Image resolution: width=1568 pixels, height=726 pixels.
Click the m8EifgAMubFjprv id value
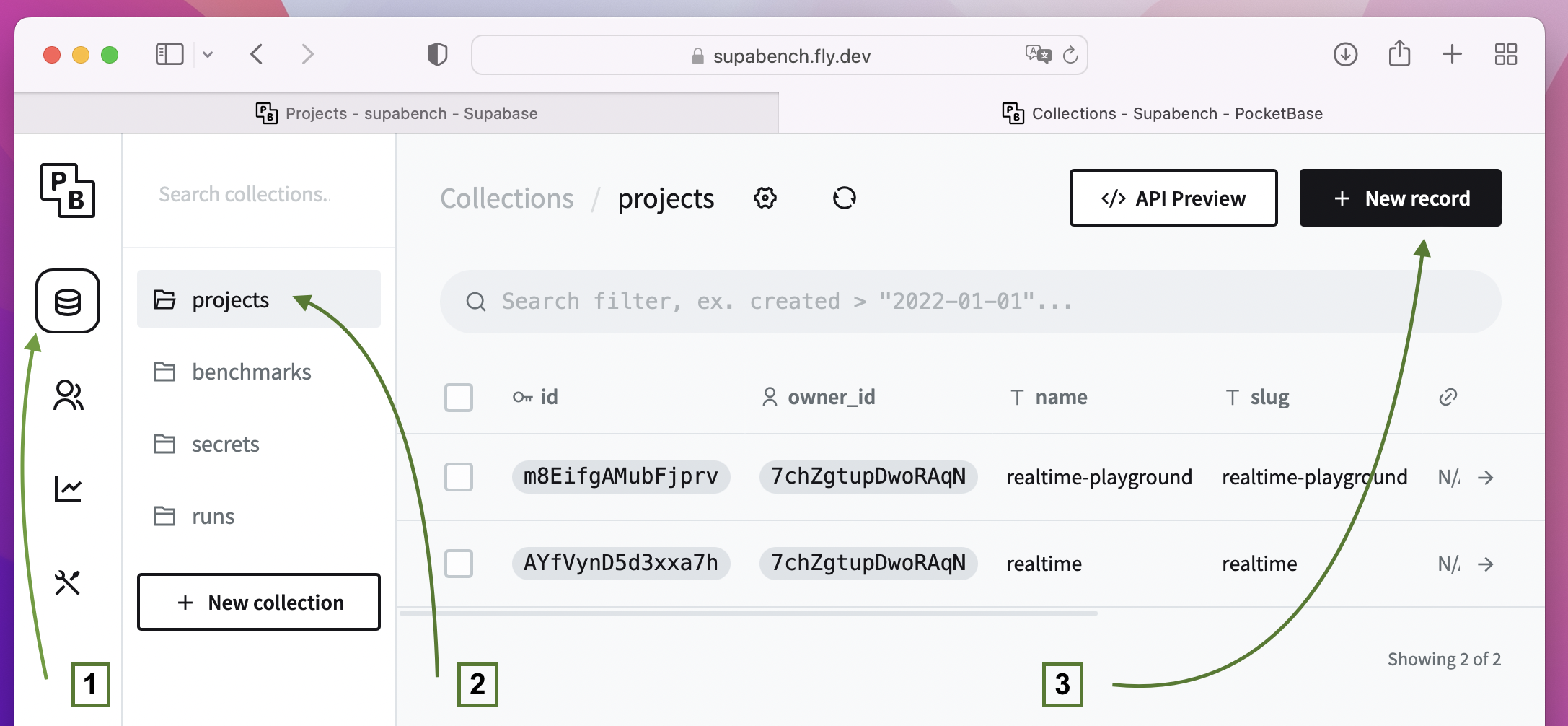621,477
